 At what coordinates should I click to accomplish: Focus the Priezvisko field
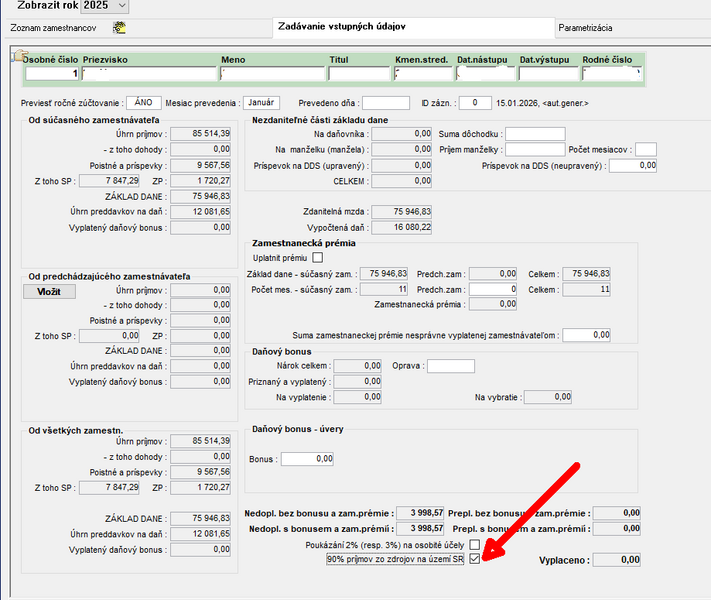tap(149, 73)
